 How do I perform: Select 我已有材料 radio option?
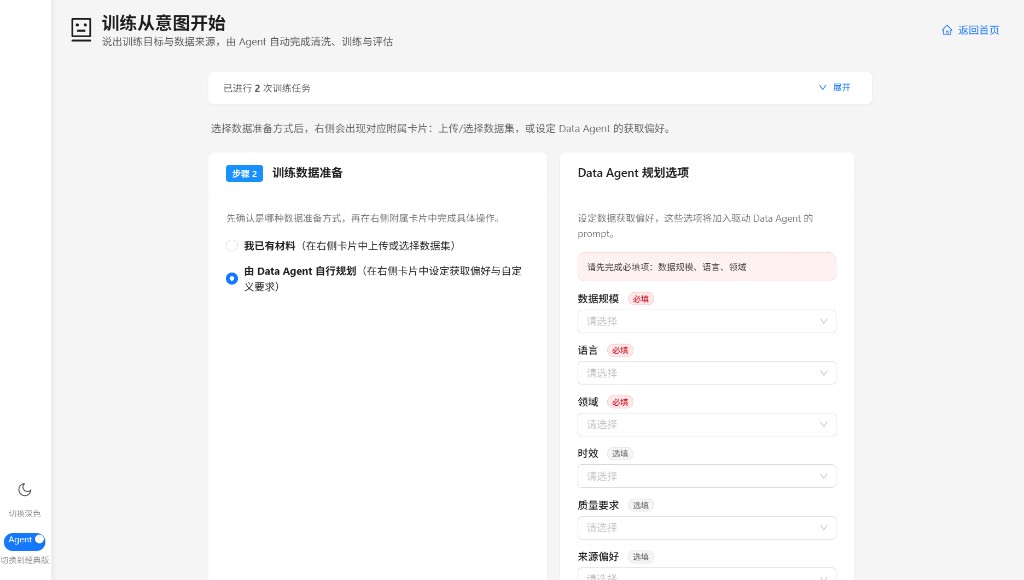click(x=232, y=246)
